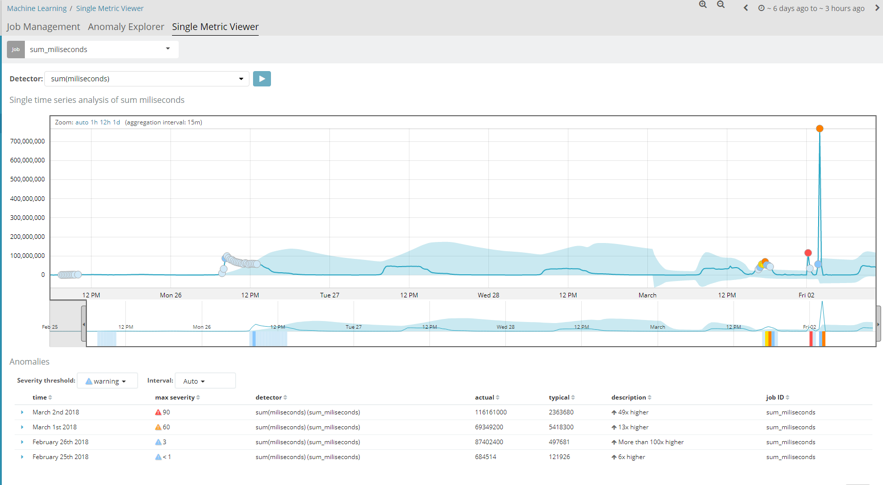883x485 pixels.
Task: Click the zoom in magnifier icon
Action: [x=703, y=5]
